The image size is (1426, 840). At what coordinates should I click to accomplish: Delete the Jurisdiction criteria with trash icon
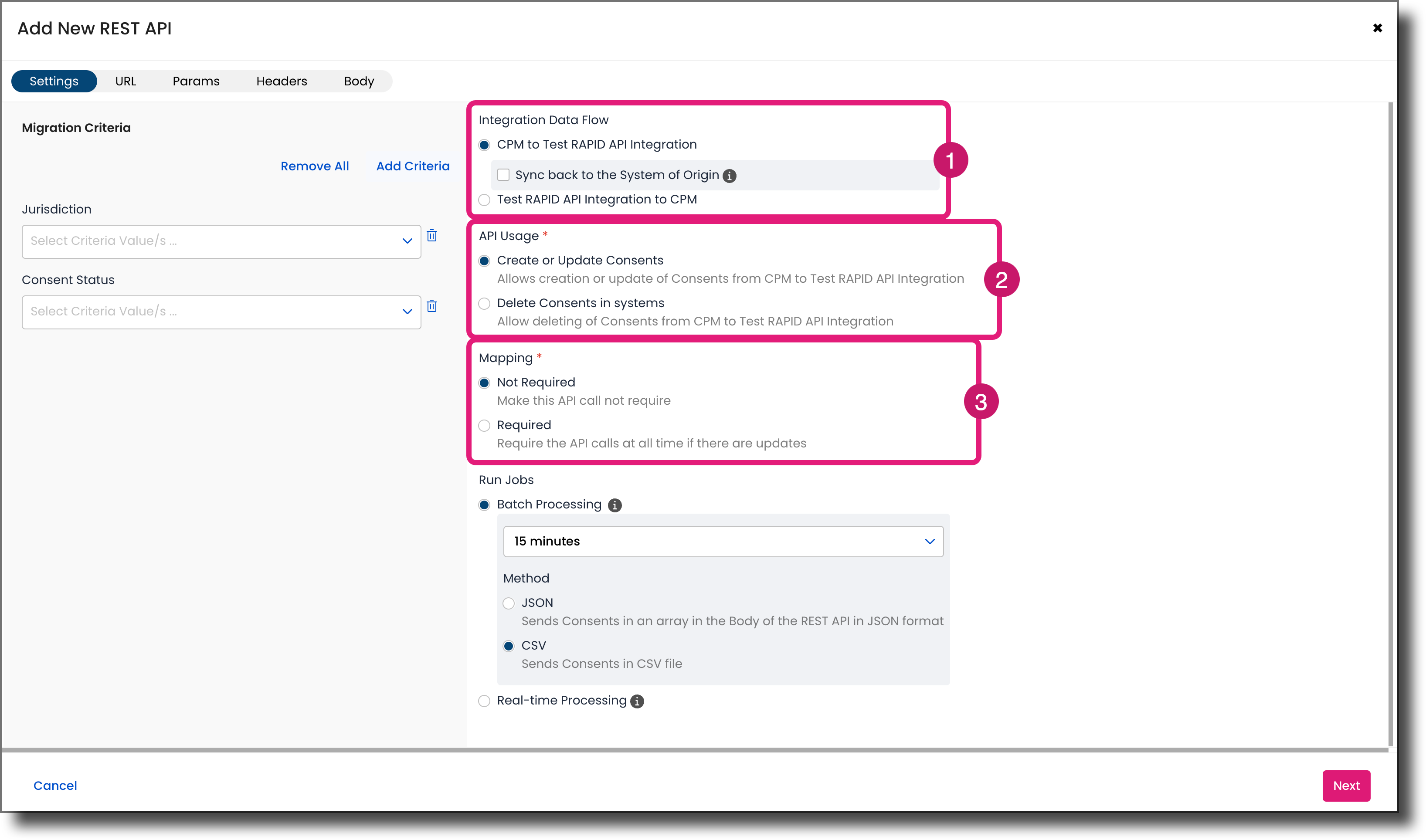(x=432, y=235)
